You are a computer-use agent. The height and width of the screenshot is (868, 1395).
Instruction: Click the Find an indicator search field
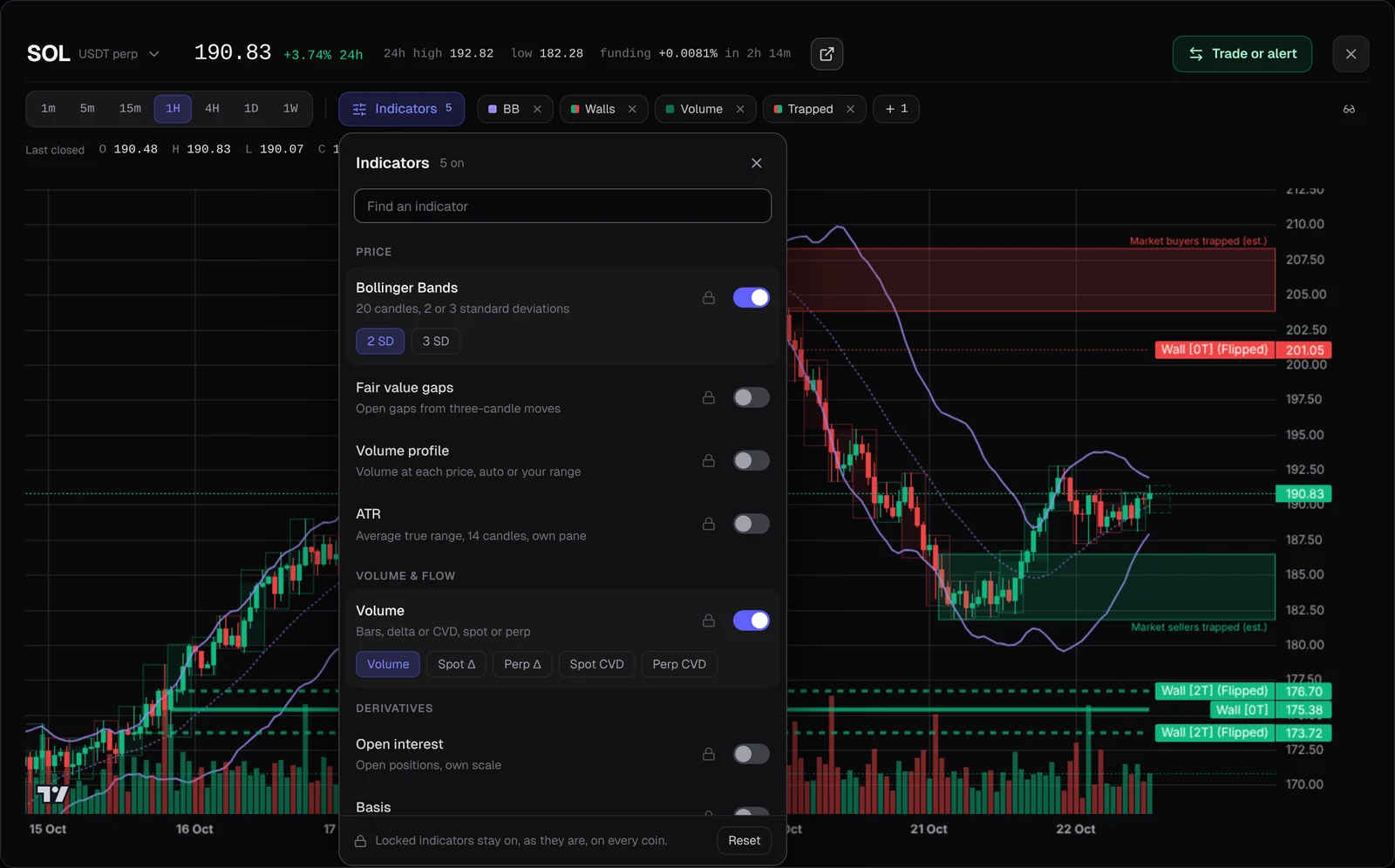coord(562,207)
